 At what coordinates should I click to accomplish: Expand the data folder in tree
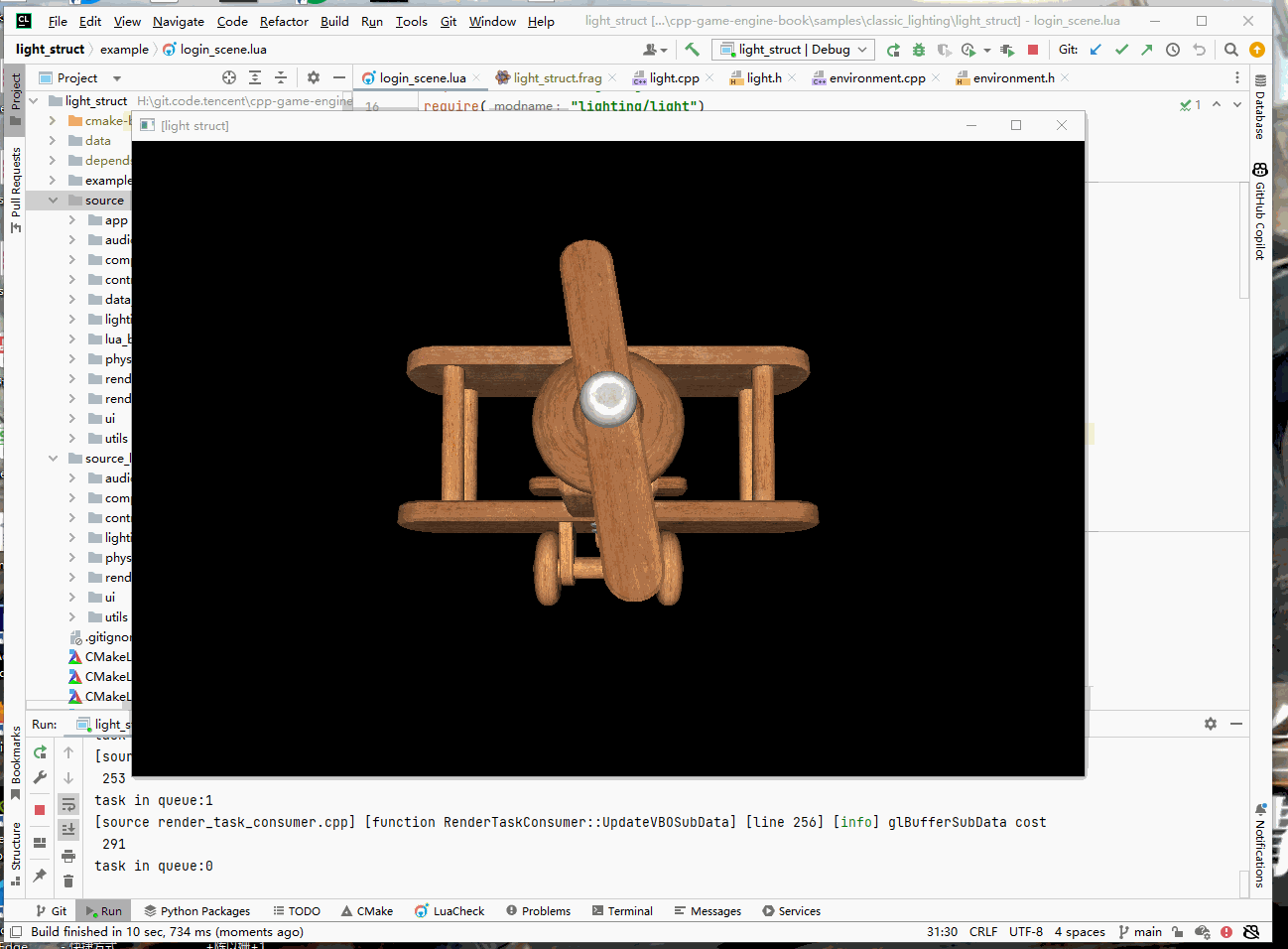pos(53,141)
